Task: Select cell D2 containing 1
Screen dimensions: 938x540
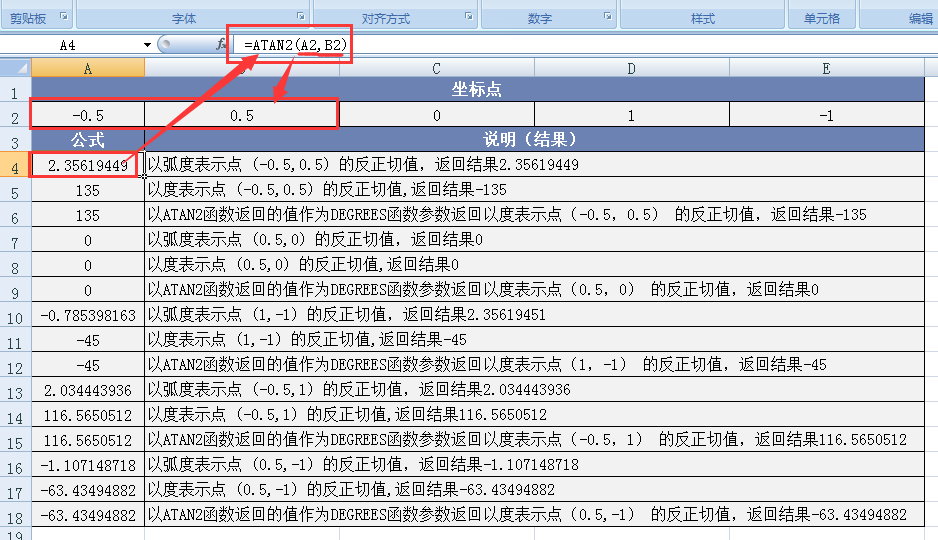Action: click(x=632, y=115)
